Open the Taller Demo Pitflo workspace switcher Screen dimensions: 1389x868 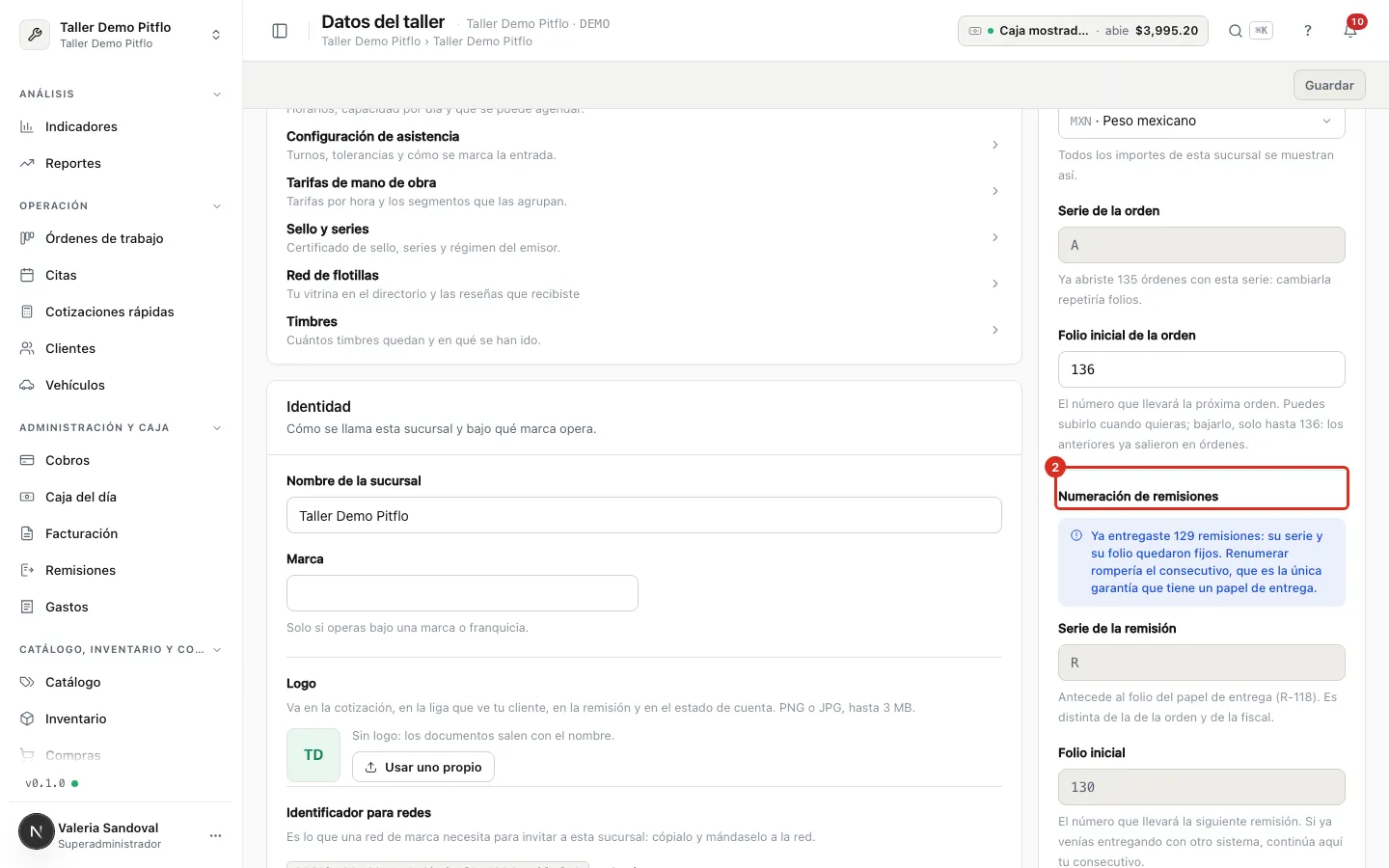coord(121,35)
